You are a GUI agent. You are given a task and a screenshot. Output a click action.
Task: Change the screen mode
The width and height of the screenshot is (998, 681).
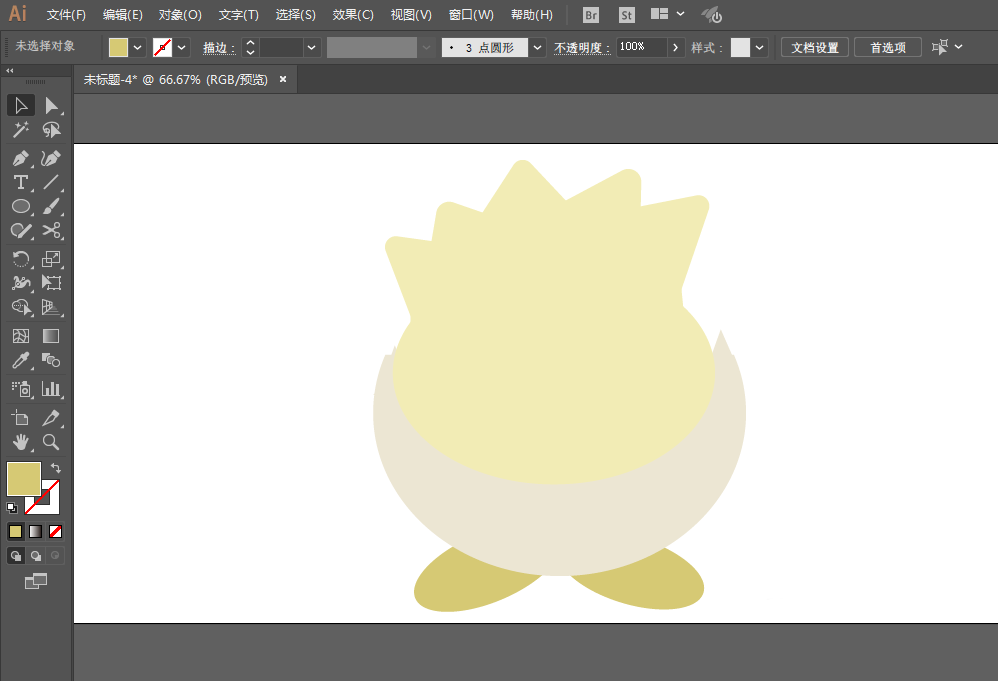(36, 580)
